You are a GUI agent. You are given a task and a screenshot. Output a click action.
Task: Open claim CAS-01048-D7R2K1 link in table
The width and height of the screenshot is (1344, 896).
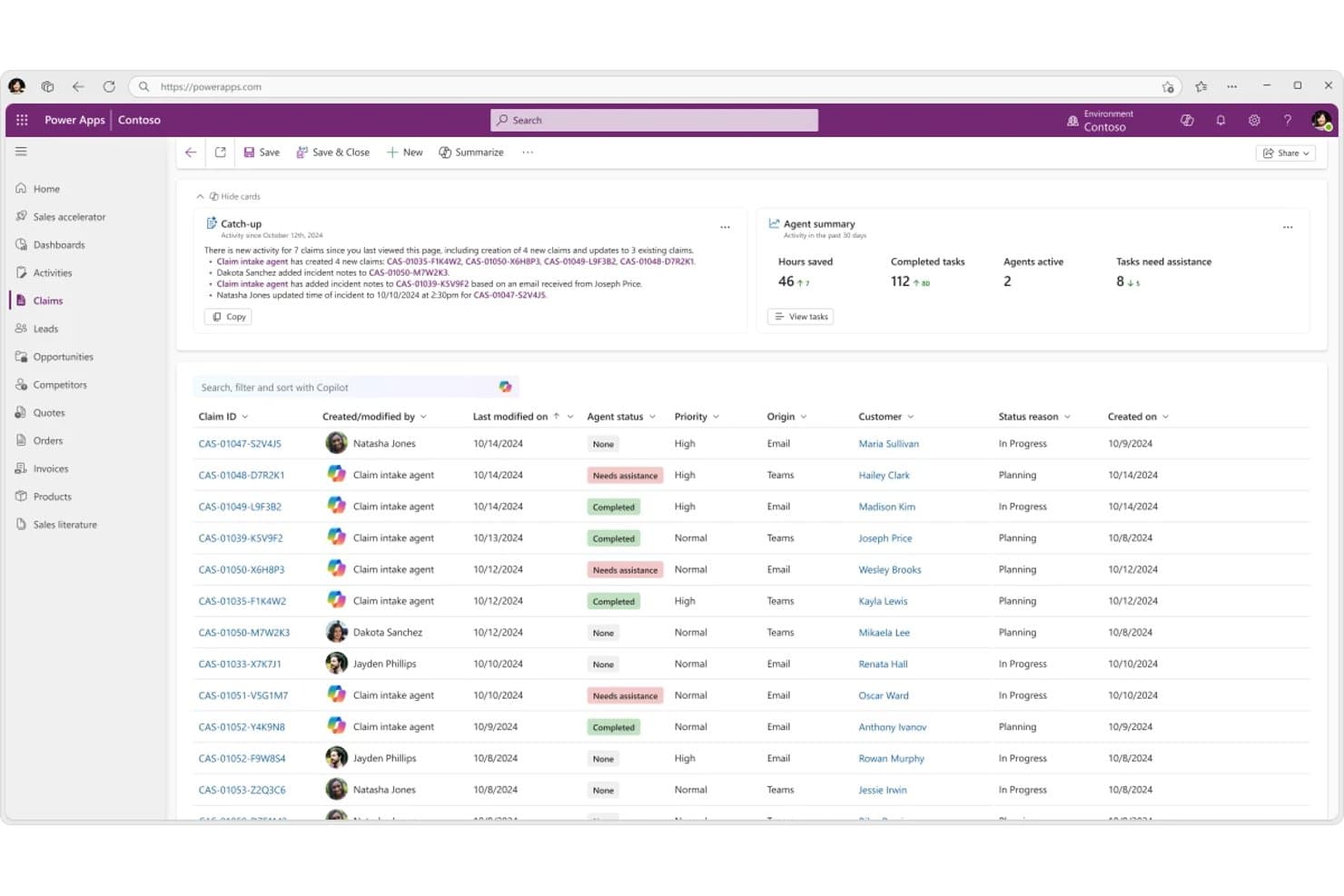(x=242, y=475)
